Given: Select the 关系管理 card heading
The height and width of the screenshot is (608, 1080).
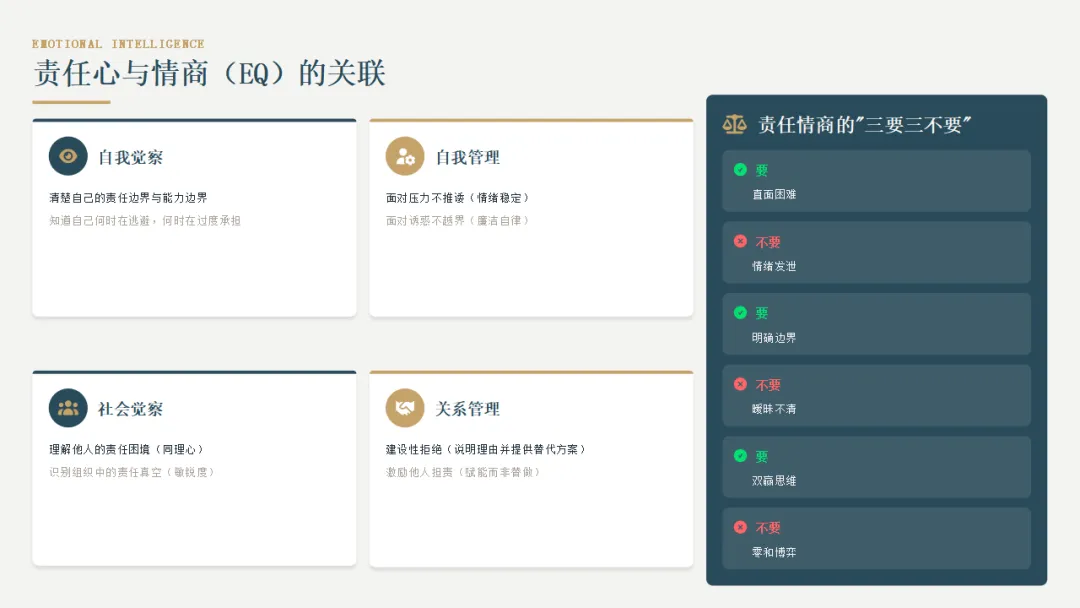Looking at the screenshot, I should 468,409.
